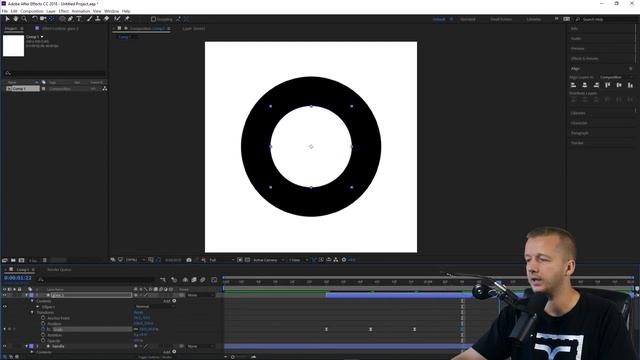Image resolution: width=640 pixels, height=360 pixels.
Task: Switch to the Render Queue tab
Action: click(x=59, y=269)
